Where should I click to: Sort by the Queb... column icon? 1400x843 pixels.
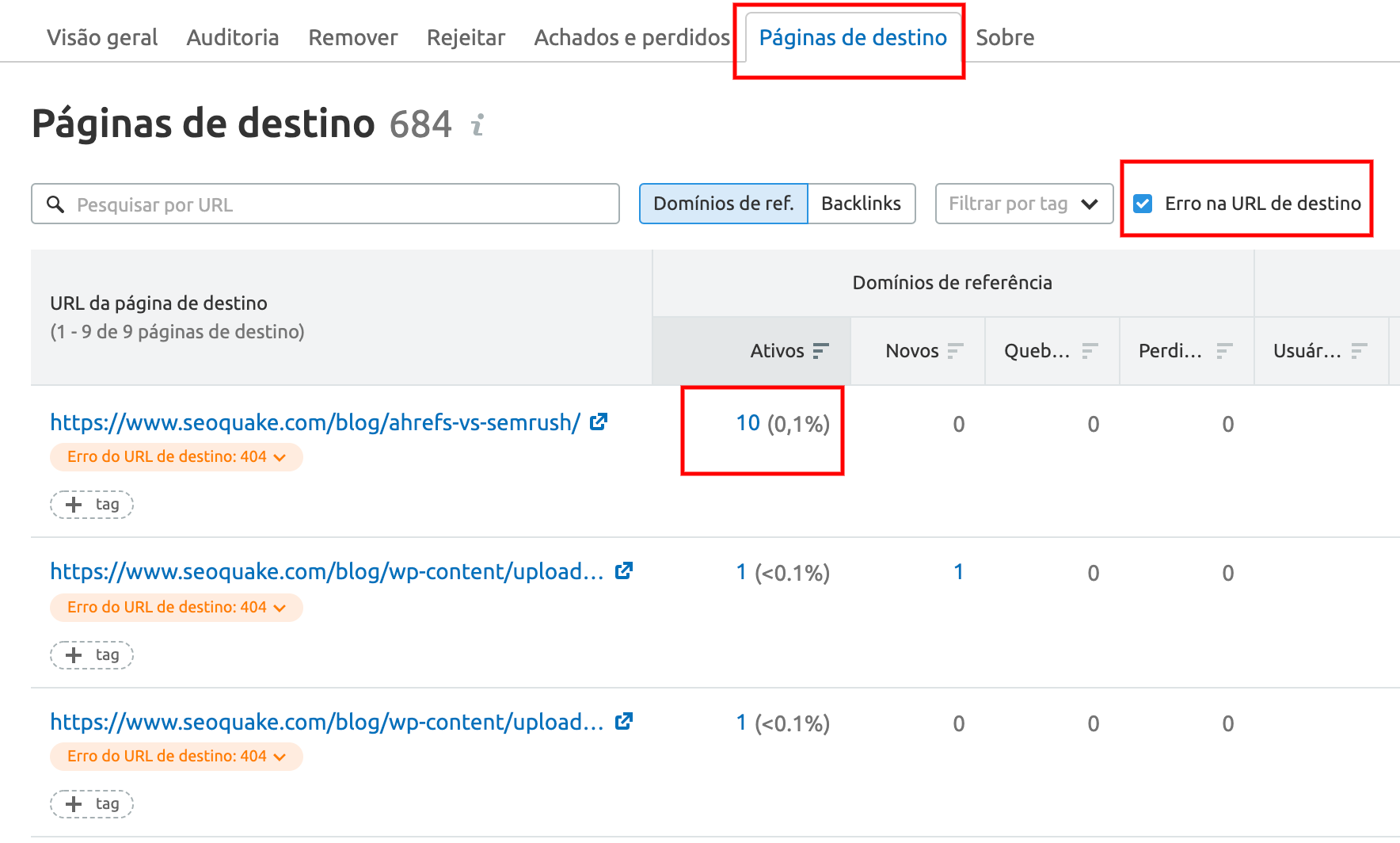coord(1090,351)
